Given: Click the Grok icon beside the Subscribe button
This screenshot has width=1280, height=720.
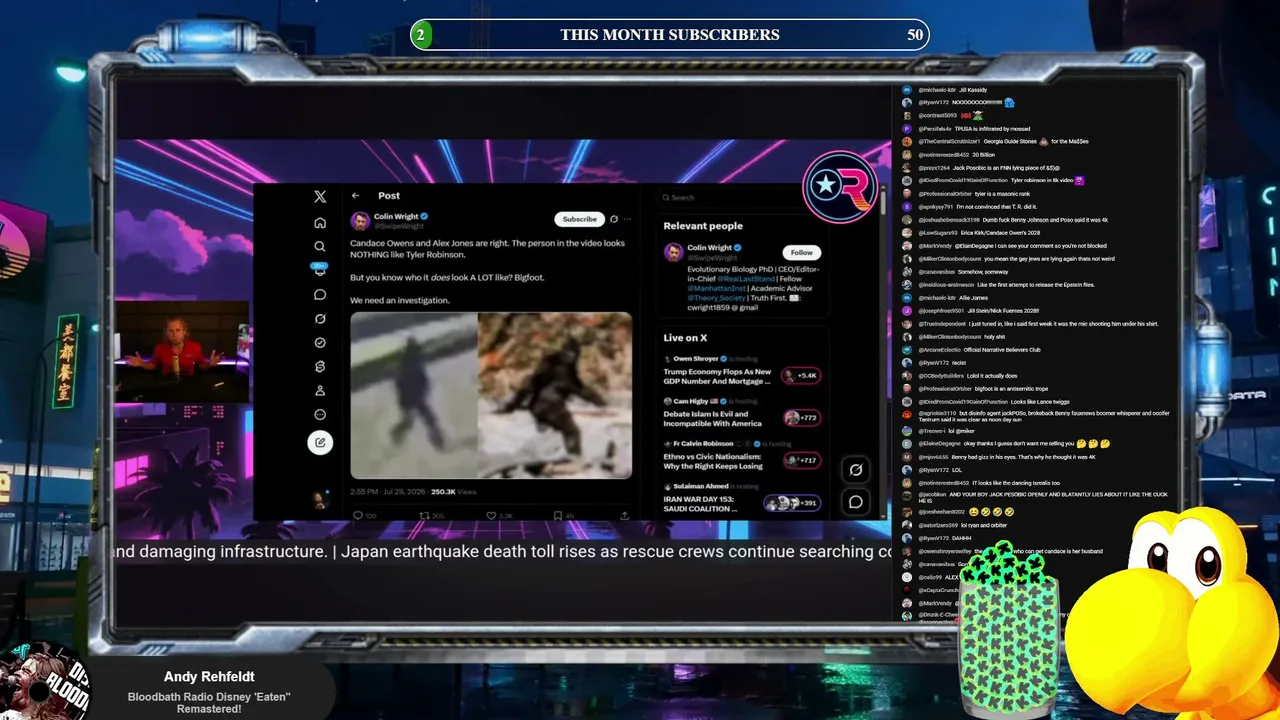Looking at the screenshot, I should pyautogui.click(x=614, y=218).
